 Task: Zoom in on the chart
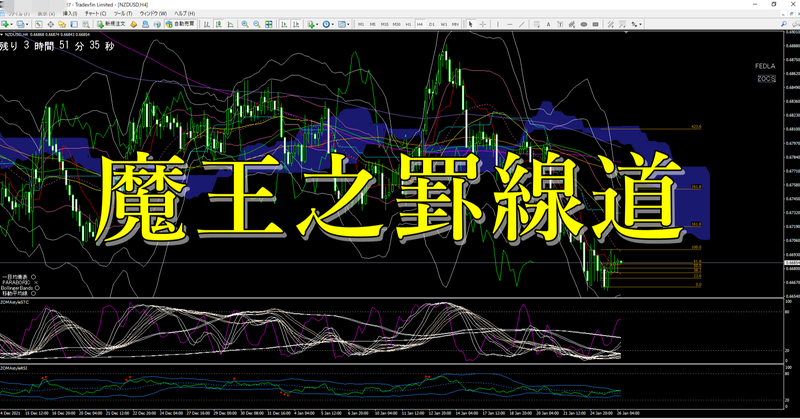point(245,24)
